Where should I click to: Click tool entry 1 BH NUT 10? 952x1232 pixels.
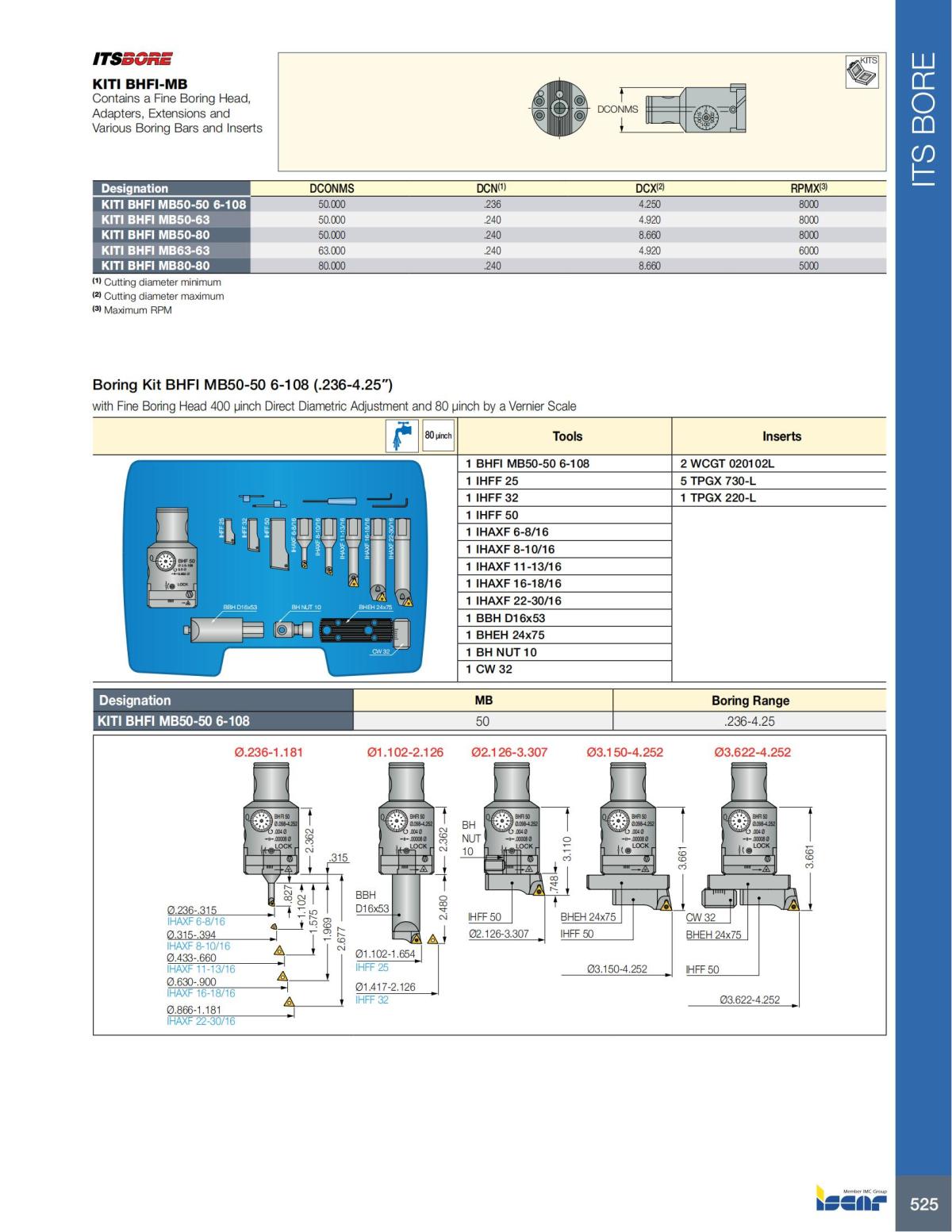(501, 652)
